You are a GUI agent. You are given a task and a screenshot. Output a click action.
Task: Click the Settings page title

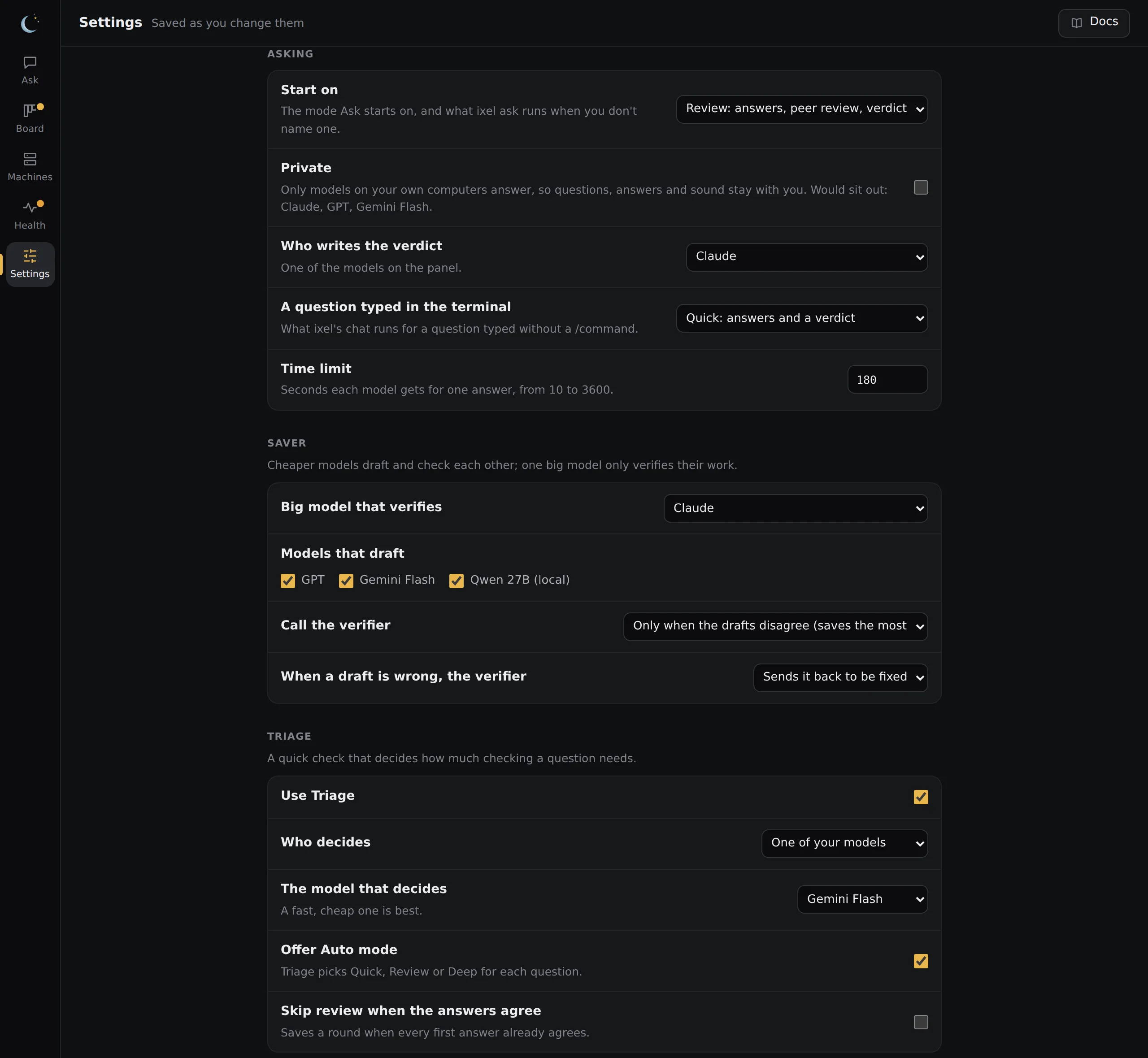pos(110,23)
